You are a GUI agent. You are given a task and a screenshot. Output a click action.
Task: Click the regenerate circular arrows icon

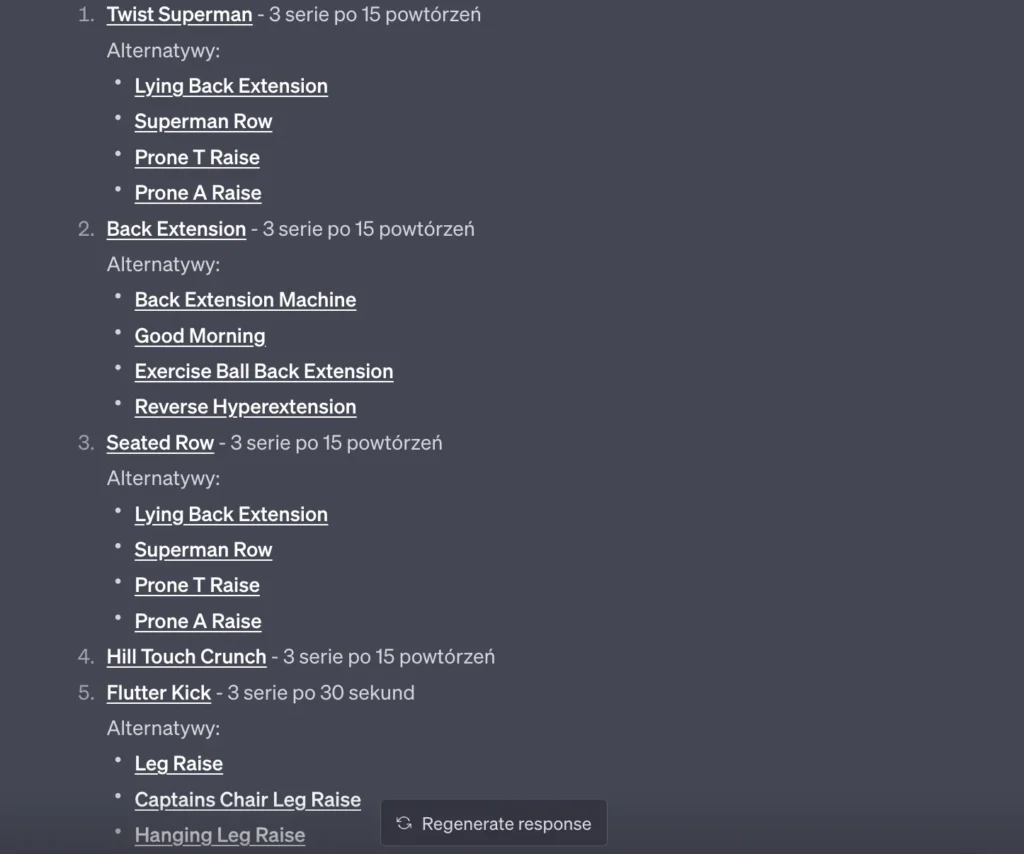pyautogui.click(x=404, y=824)
